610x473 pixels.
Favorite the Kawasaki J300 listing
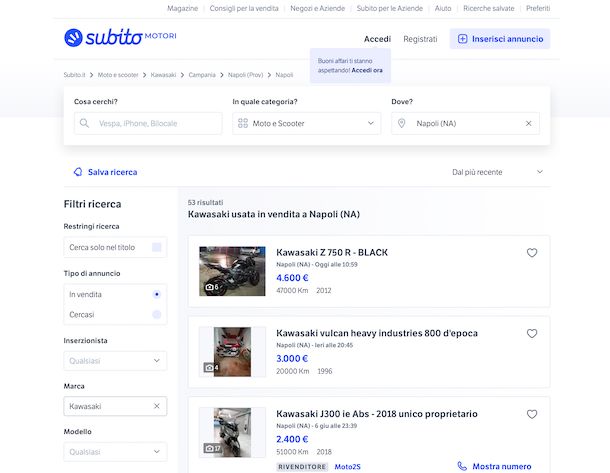532,414
